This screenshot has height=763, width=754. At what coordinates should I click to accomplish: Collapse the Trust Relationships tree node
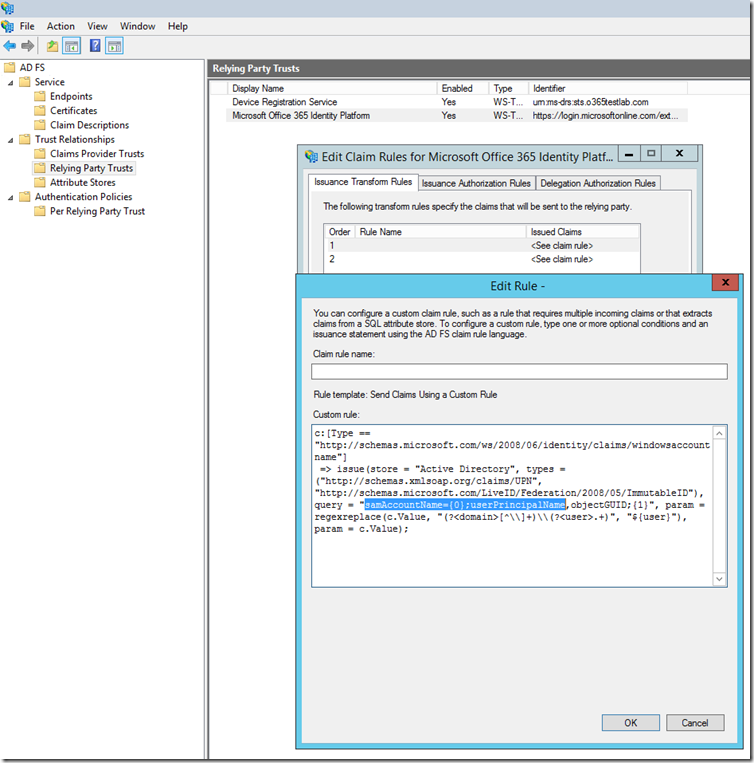(x=11, y=140)
